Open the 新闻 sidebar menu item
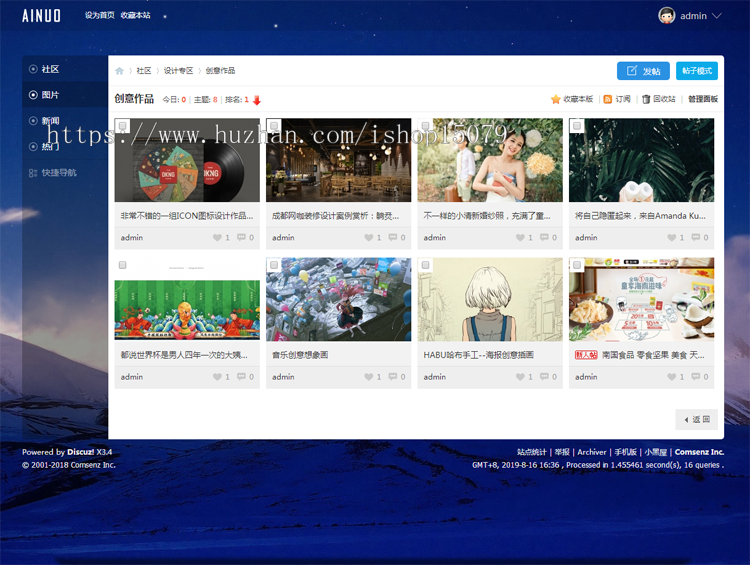This screenshot has height=565, width=750. (65, 121)
